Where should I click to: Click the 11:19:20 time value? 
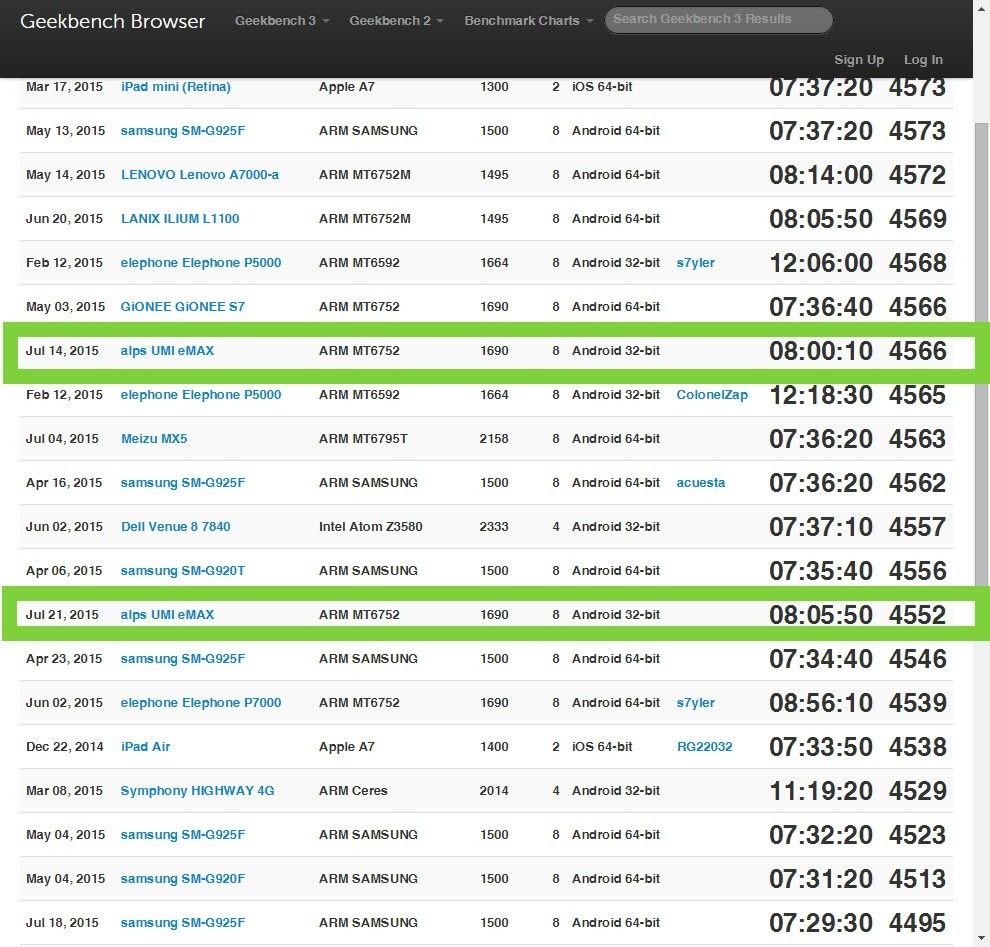click(x=821, y=790)
